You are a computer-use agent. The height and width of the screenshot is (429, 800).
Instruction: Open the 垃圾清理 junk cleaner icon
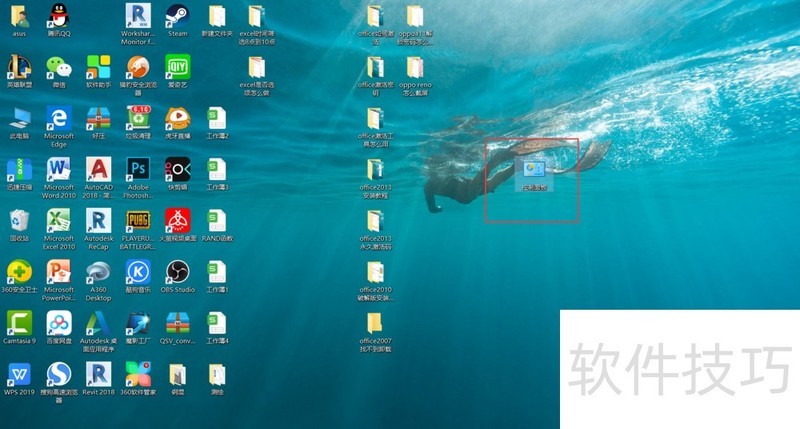click(x=138, y=118)
